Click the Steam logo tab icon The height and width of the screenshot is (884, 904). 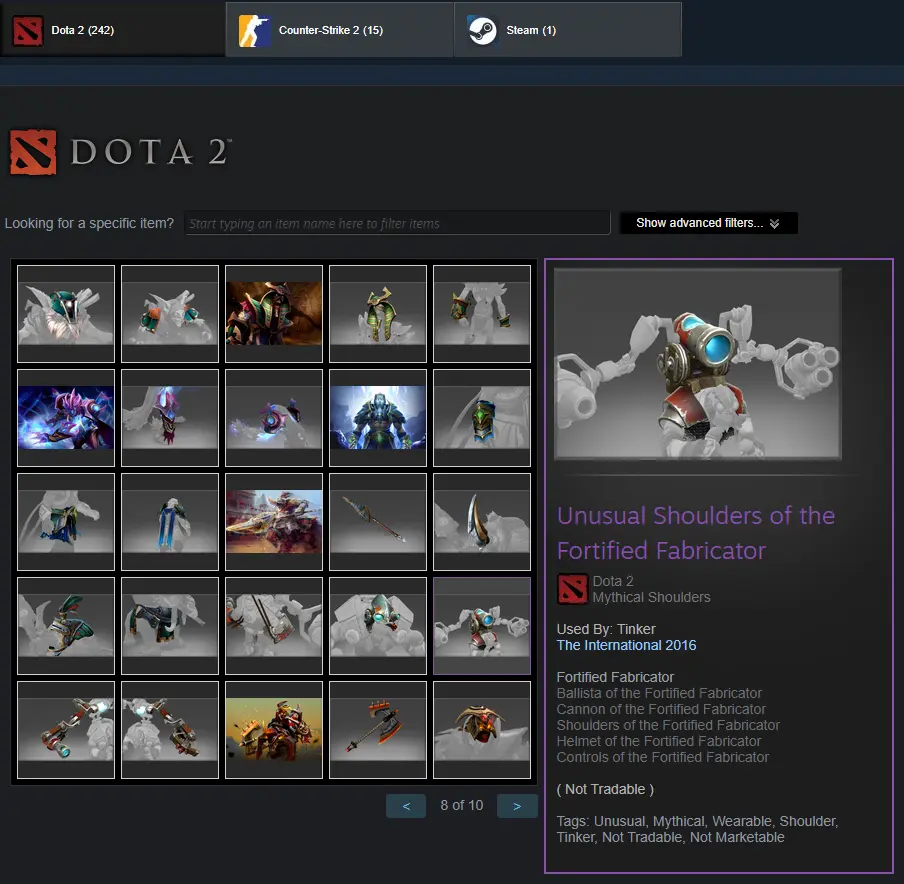[482, 31]
